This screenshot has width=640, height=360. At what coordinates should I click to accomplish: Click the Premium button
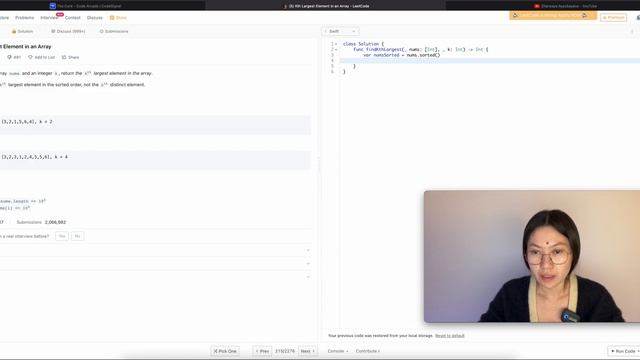tap(613, 18)
